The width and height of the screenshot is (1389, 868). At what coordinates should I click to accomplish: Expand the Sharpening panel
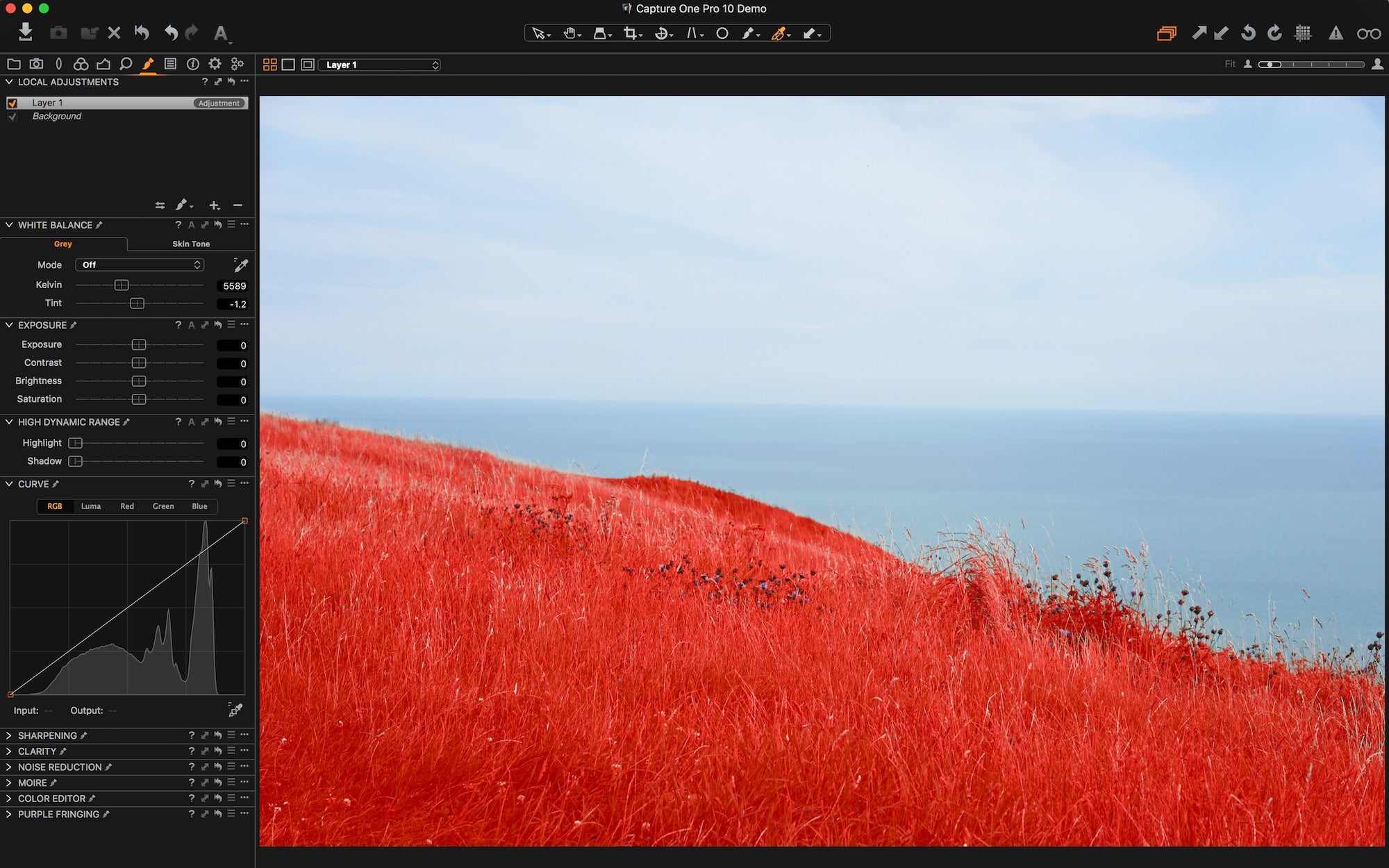9,735
